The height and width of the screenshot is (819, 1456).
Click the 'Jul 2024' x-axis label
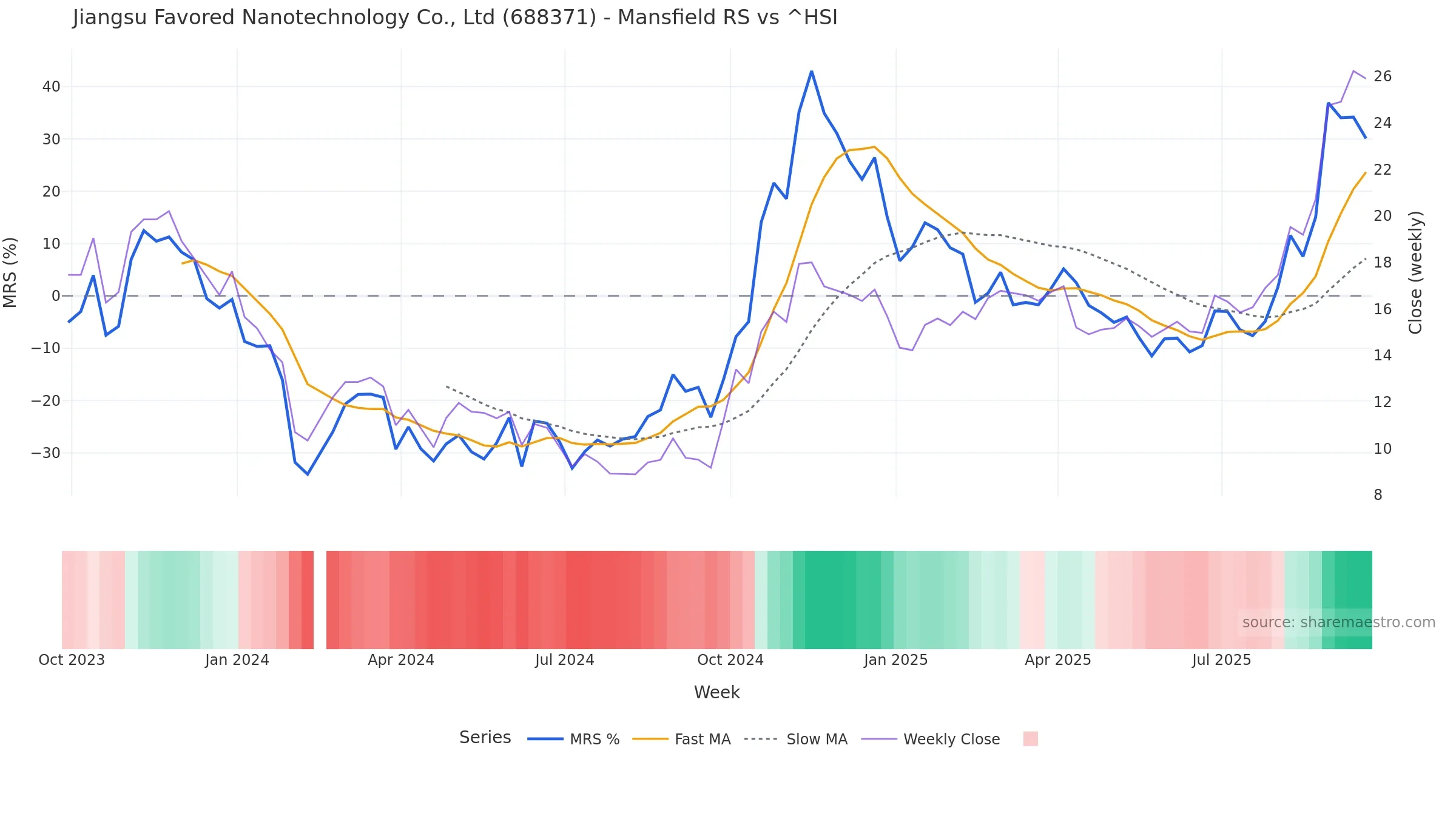pos(565,660)
